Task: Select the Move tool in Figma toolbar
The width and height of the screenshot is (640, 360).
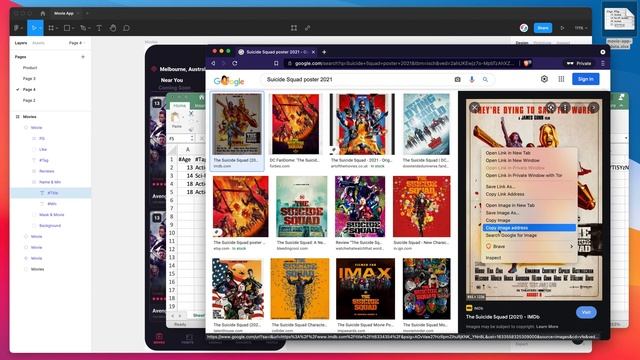Action: [34, 28]
